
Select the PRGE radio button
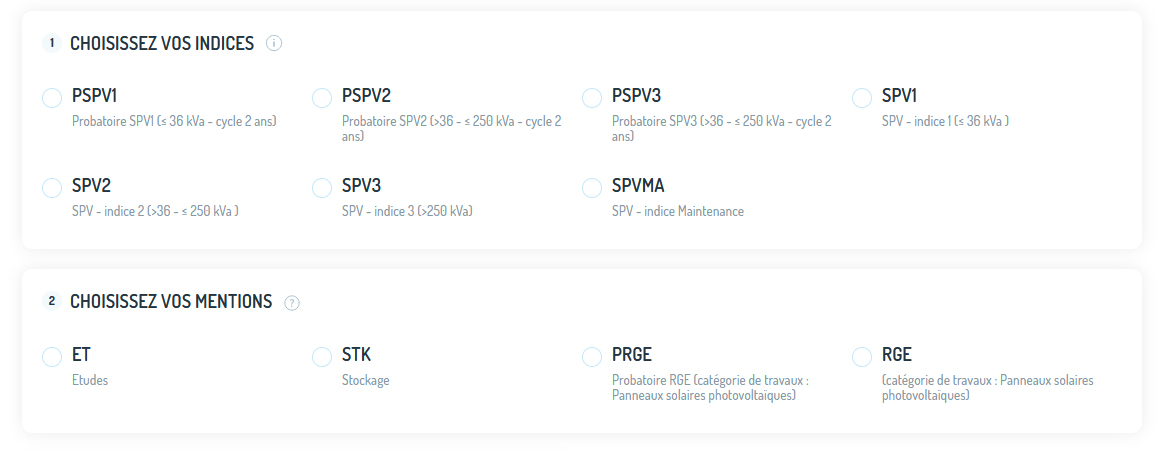(592, 357)
